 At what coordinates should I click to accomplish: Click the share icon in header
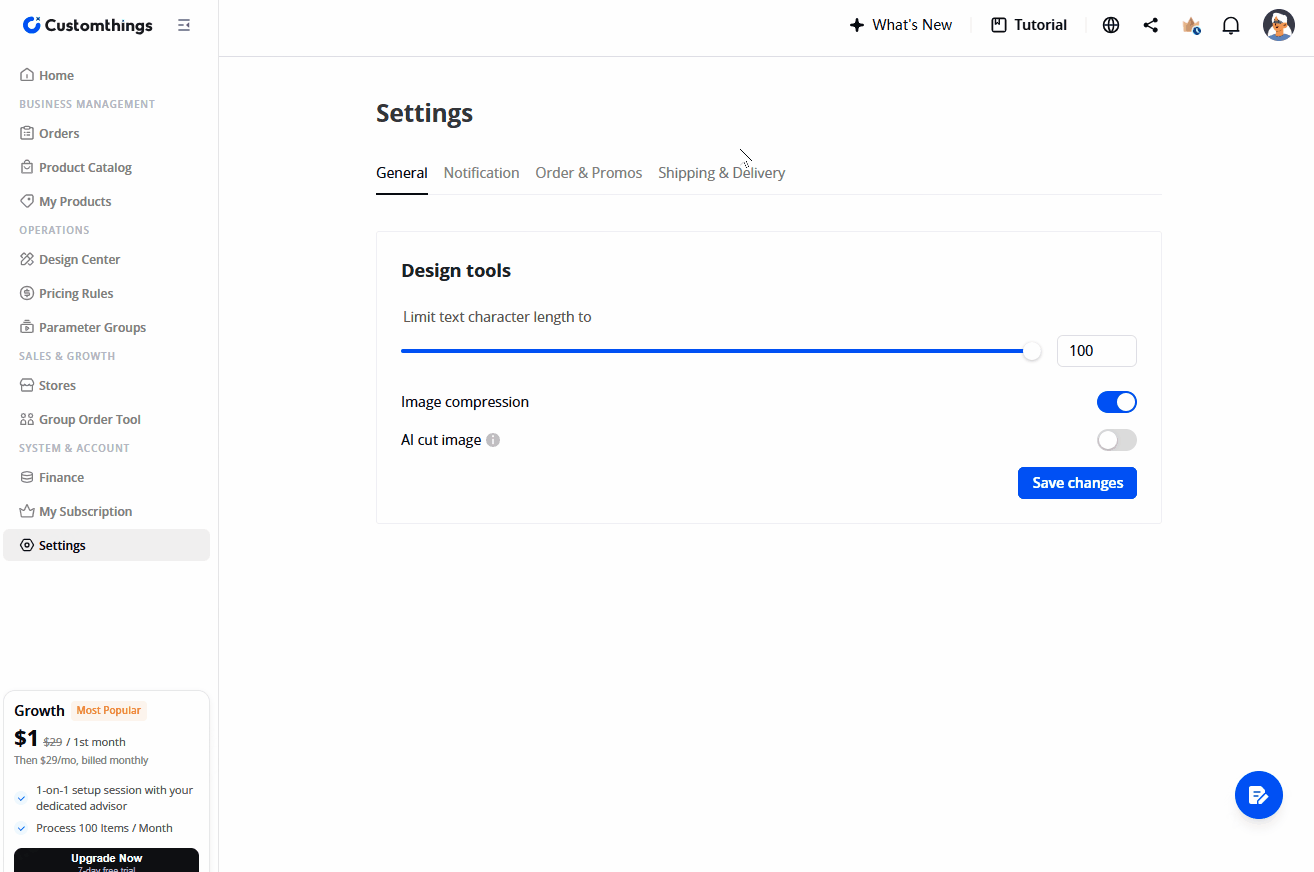coord(1151,25)
